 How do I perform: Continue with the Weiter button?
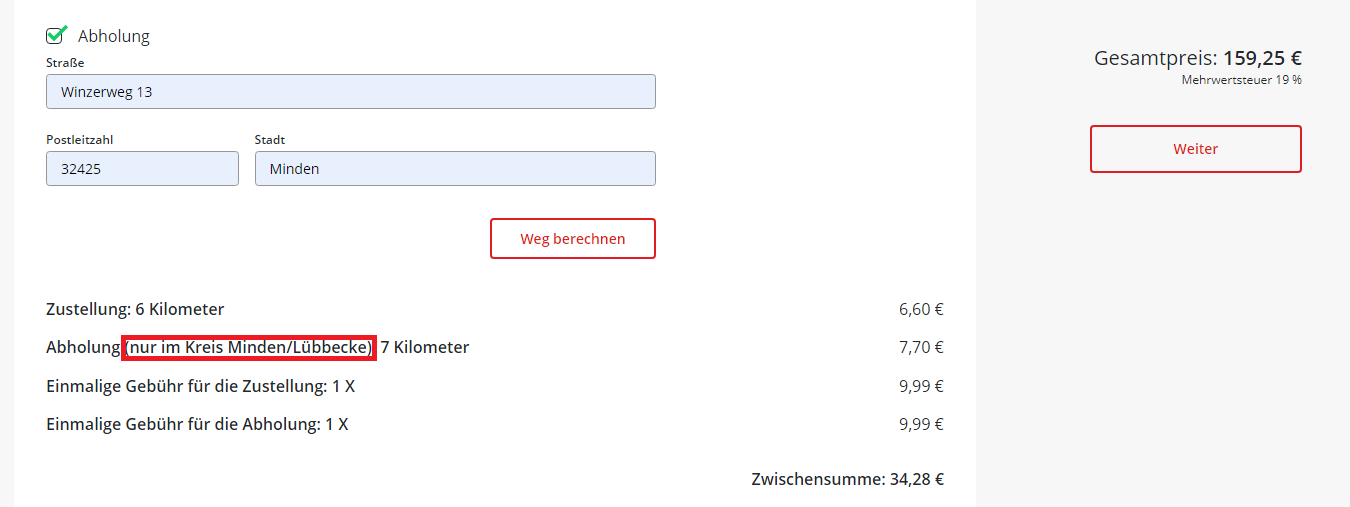[x=1195, y=149]
